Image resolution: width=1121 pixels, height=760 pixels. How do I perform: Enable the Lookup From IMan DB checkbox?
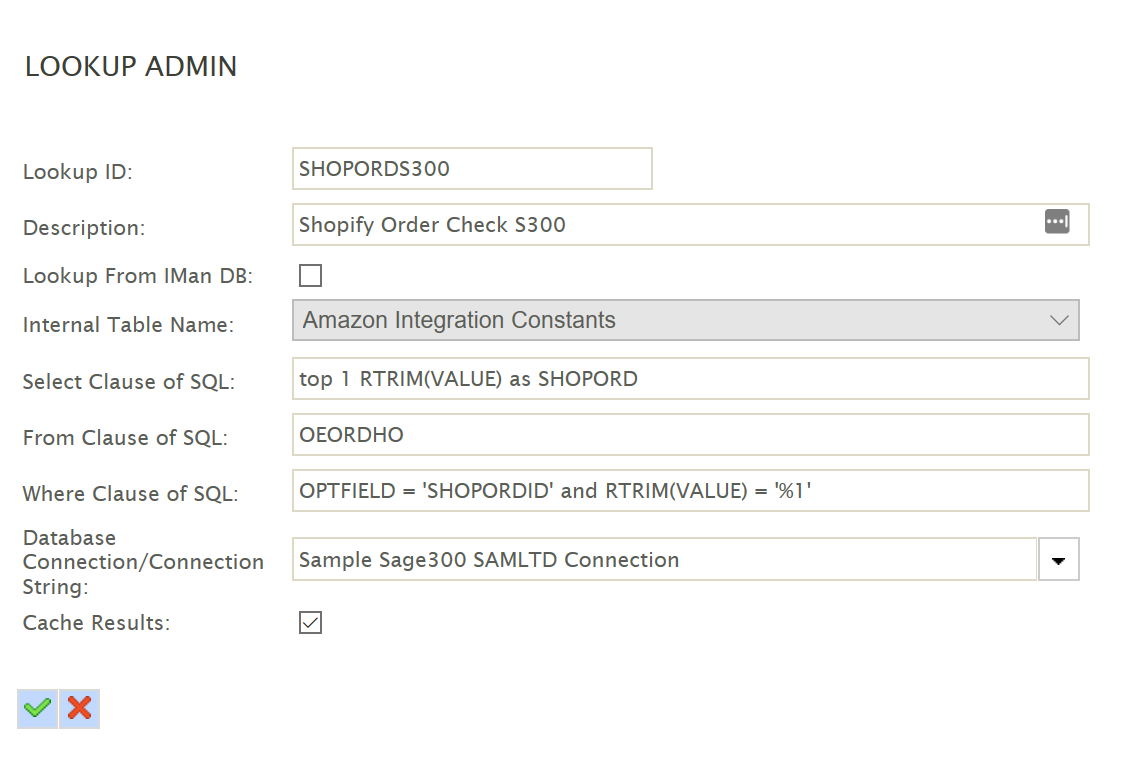tap(311, 276)
